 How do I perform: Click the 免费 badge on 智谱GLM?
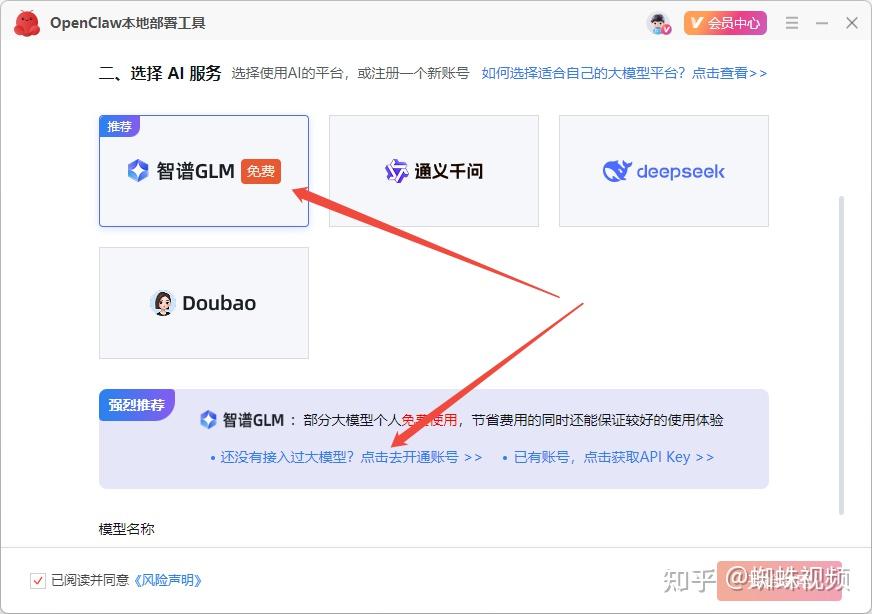(261, 171)
